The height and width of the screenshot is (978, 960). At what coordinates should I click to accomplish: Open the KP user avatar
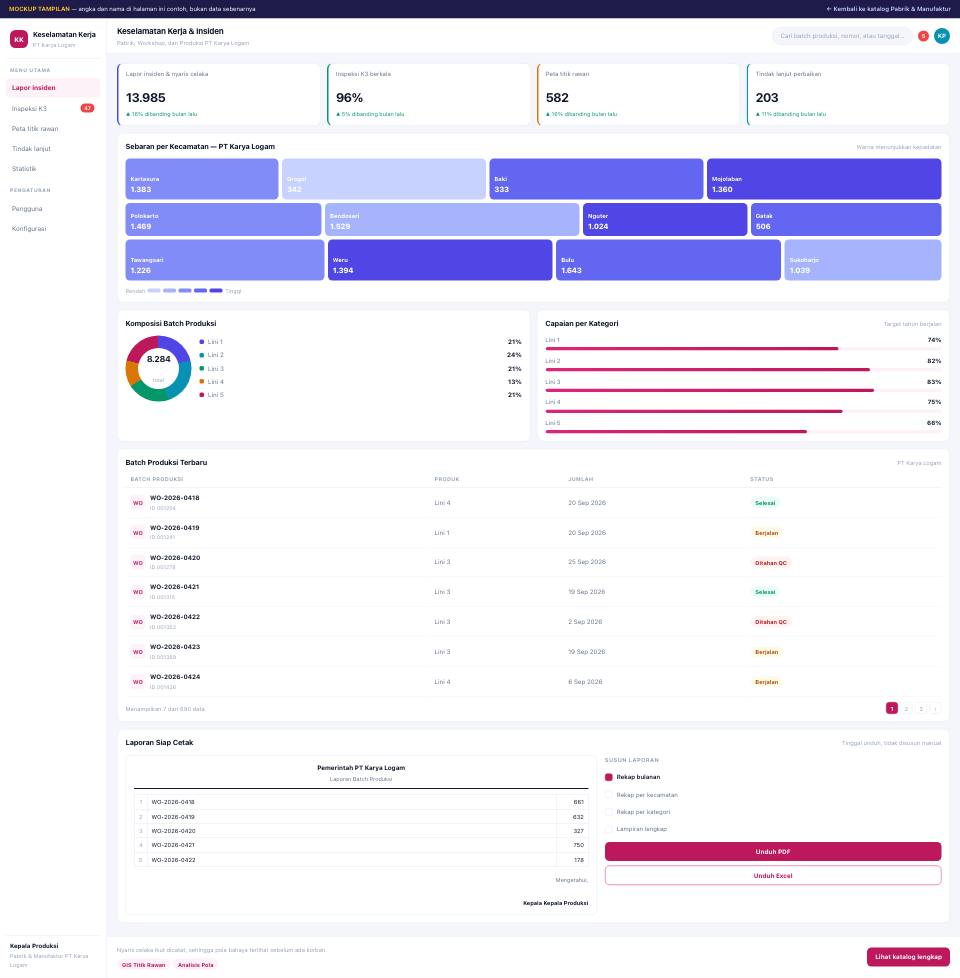tap(941, 36)
